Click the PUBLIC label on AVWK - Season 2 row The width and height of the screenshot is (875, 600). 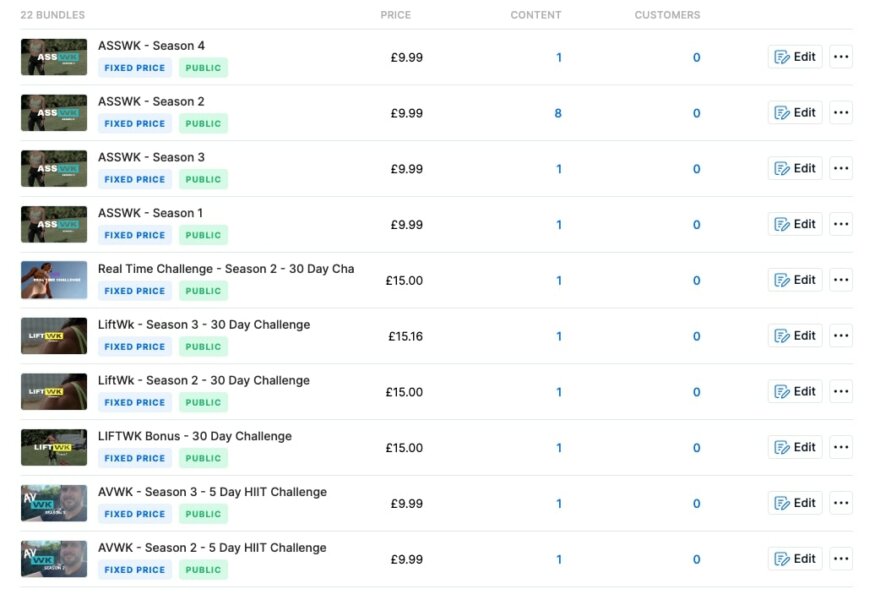(203, 569)
